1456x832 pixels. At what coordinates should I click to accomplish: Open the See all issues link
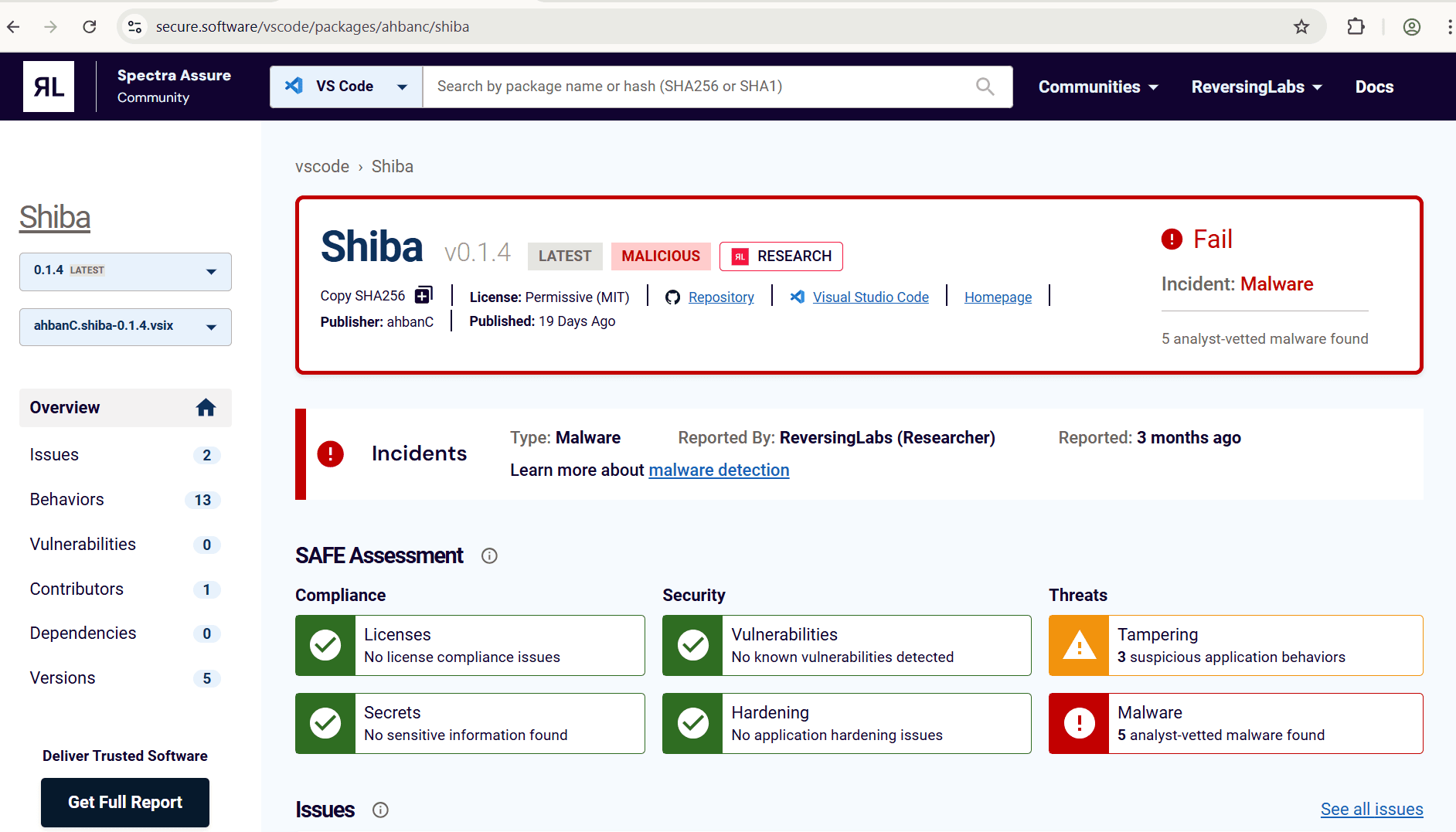[x=1371, y=809]
